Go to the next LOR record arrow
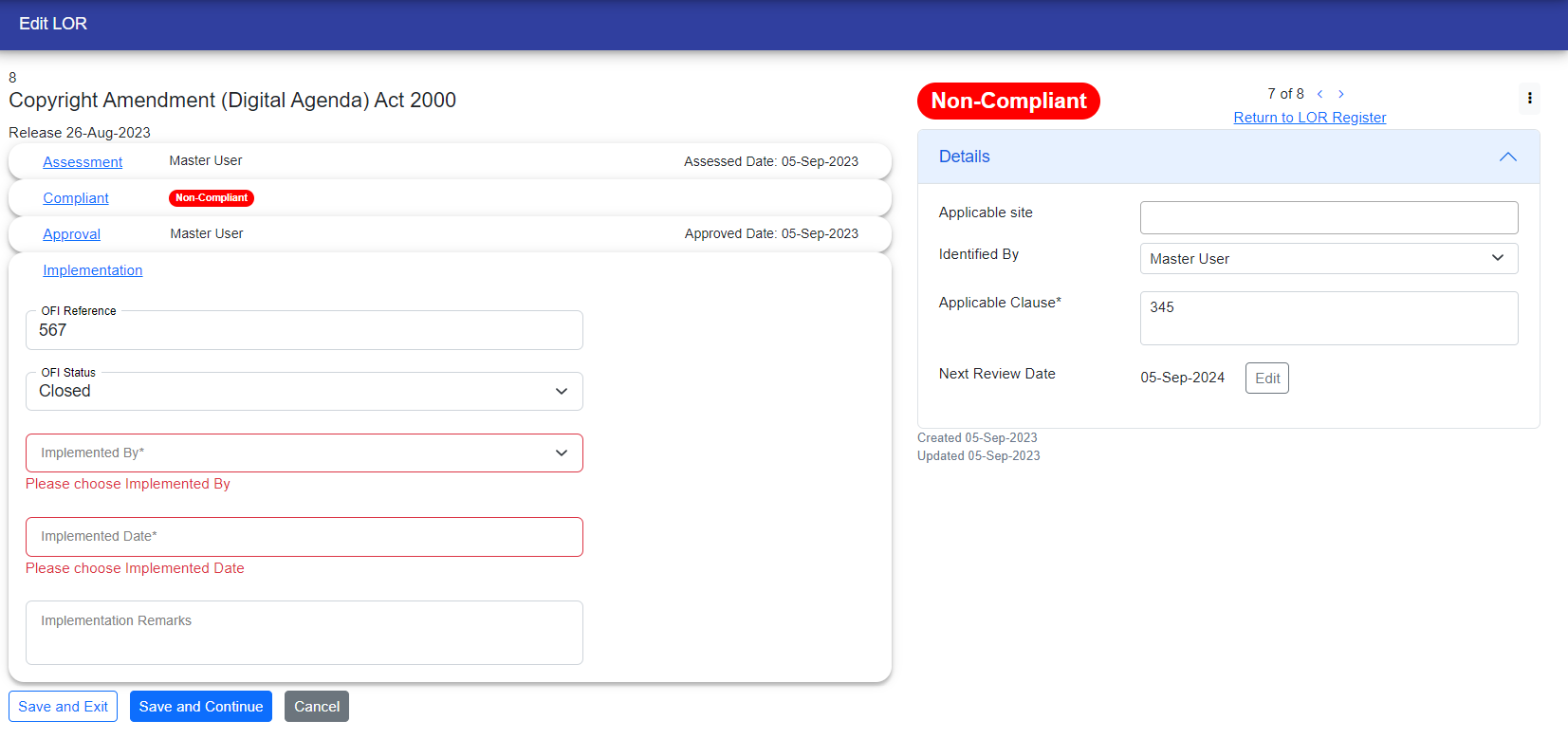Screen dimensions: 1568x739 (1341, 94)
